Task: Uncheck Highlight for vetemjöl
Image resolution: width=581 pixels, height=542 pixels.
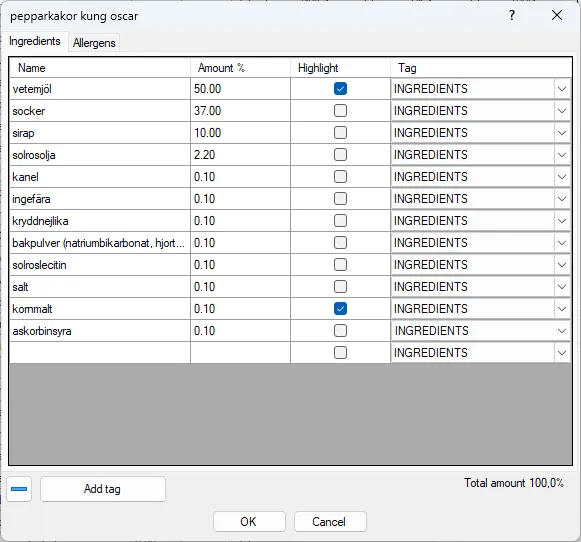Action: 340,89
